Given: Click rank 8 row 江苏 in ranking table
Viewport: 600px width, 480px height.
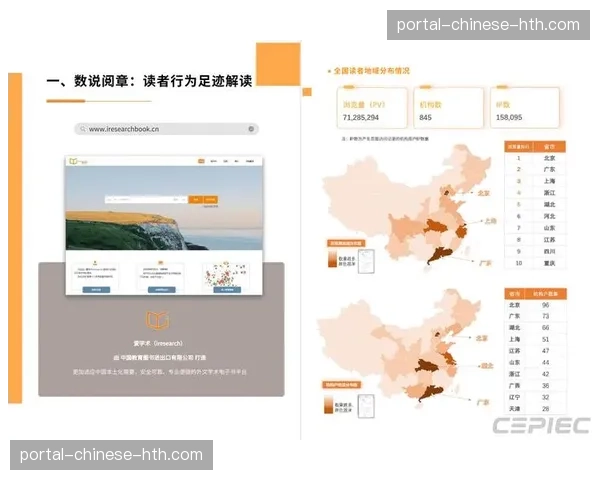Looking at the screenshot, I should (x=535, y=240).
